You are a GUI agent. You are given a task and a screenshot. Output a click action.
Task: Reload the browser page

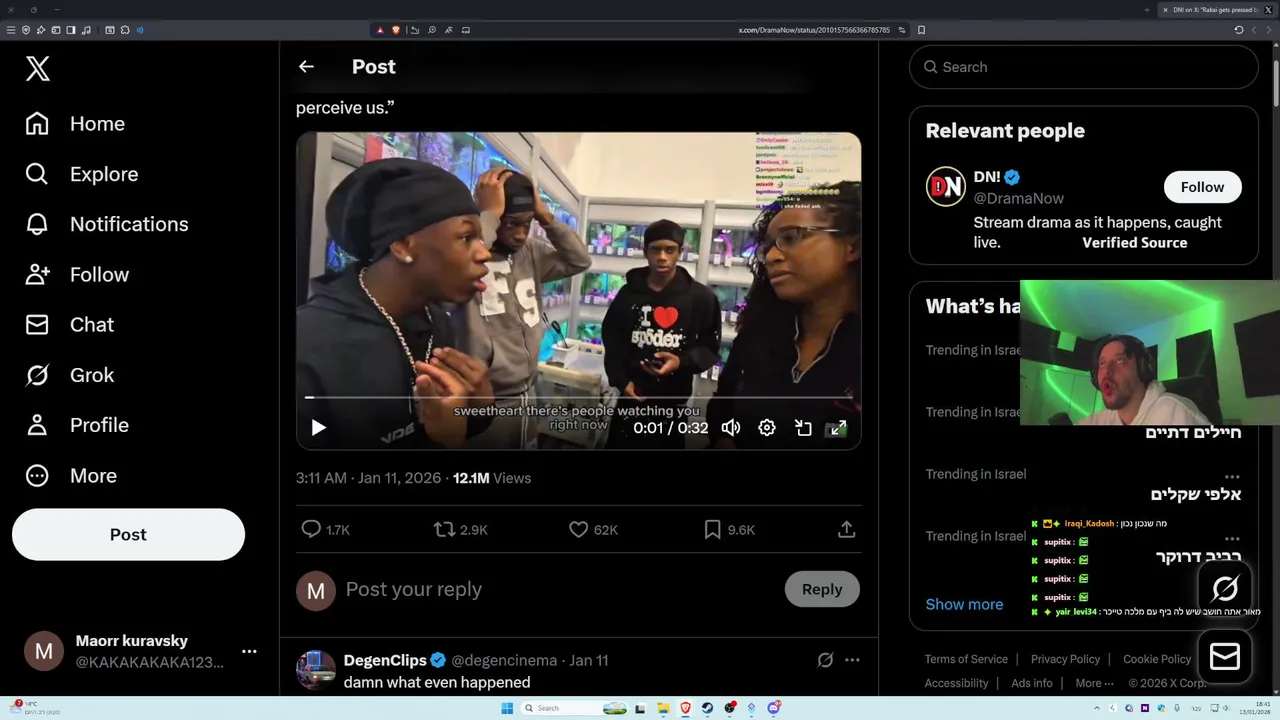coord(1239,30)
